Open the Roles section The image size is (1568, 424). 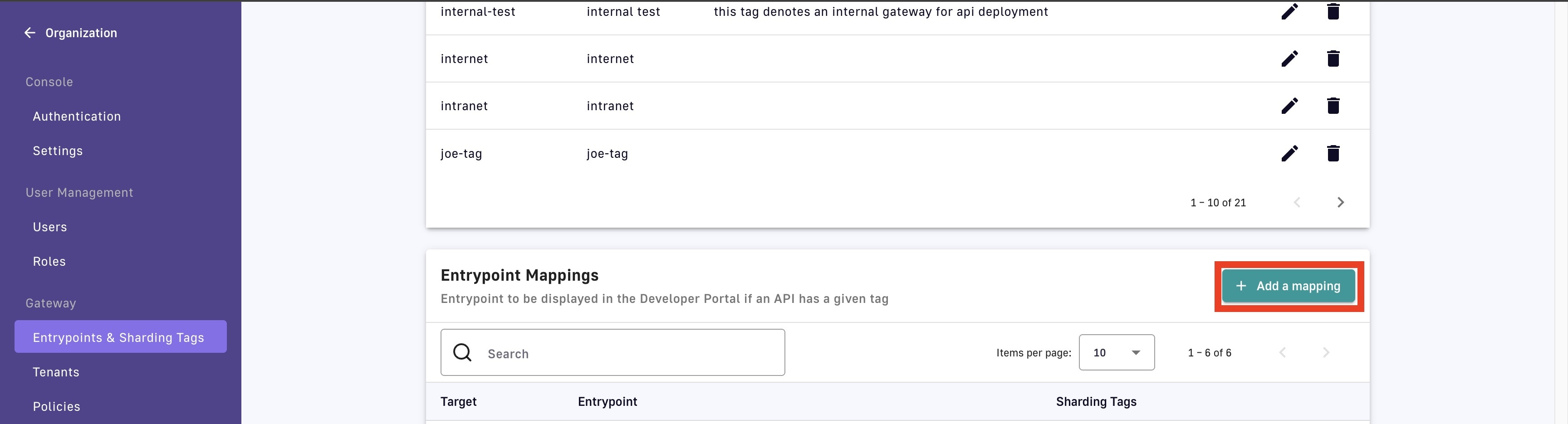[x=49, y=262]
